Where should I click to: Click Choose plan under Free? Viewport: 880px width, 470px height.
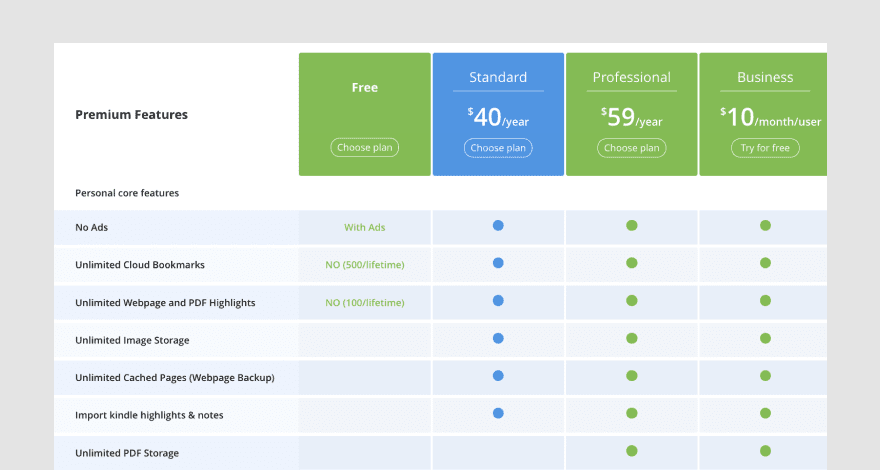[365, 148]
